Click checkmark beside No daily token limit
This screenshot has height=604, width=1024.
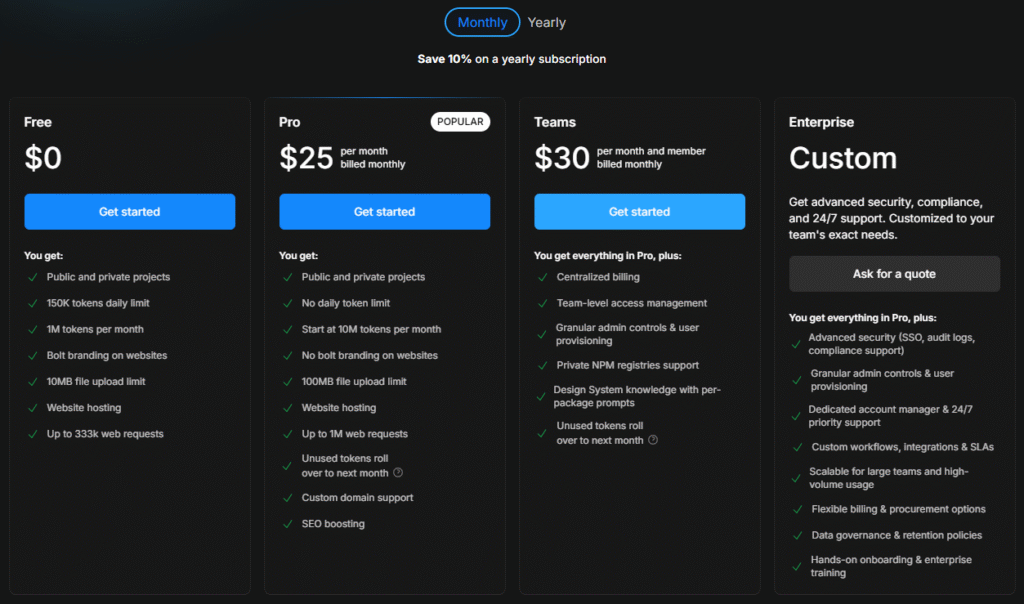[x=287, y=303]
